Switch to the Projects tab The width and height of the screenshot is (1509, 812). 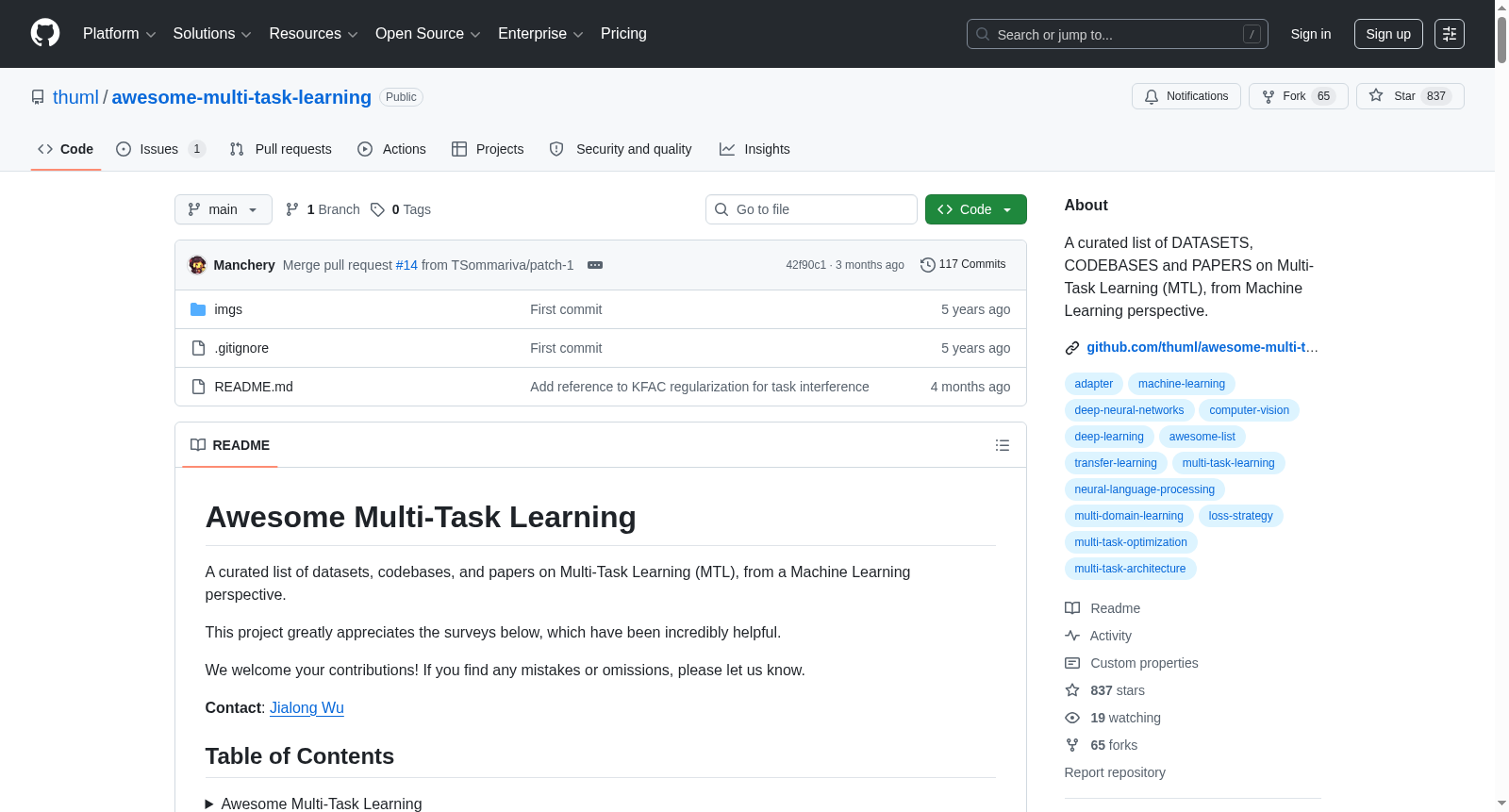click(488, 149)
